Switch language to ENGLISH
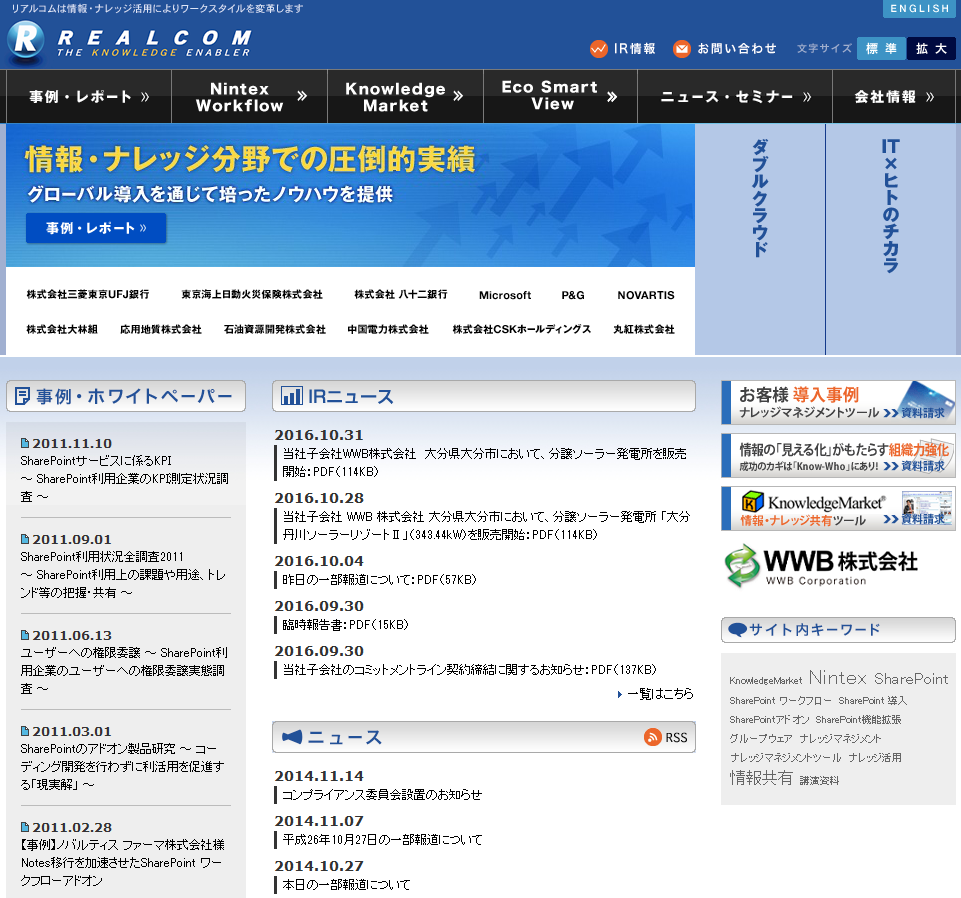The width and height of the screenshot is (961, 898). (x=919, y=9)
